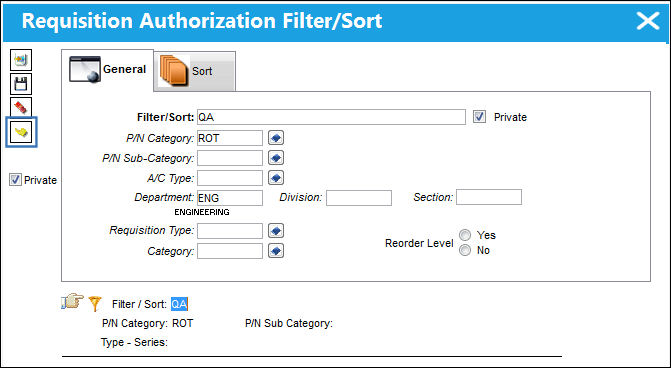Viewport: 671px width, 368px height.
Task: Close the Requisition Authorization Filter/Sort window
Action: point(648,21)
